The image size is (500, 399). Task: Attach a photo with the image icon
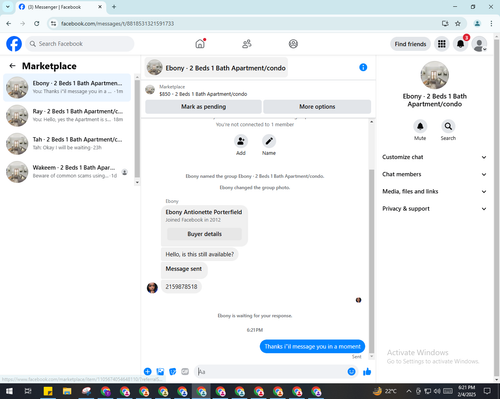pos(160,371)
